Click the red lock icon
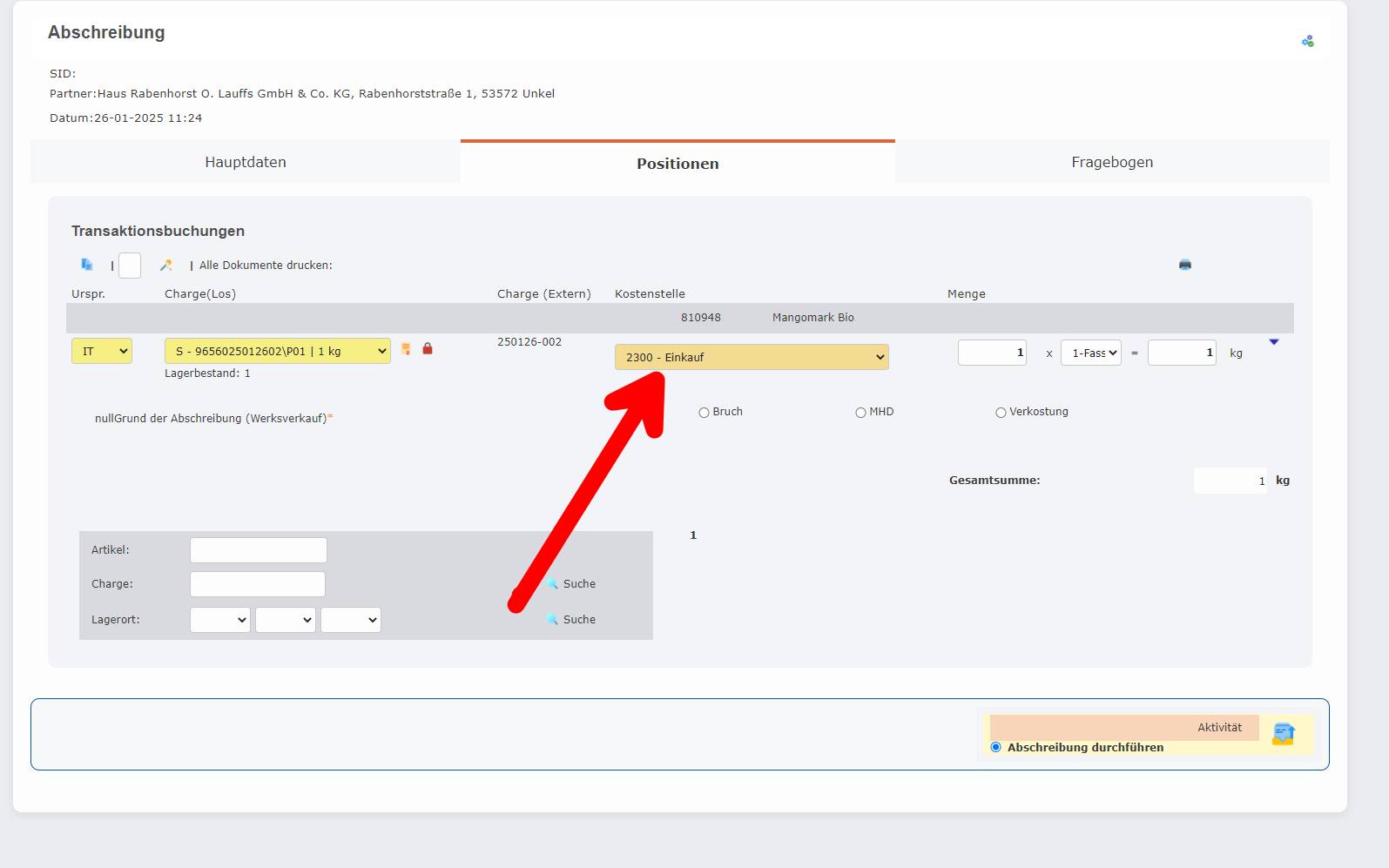The height and width of the screenshot is (868, 1389). pos(428,349)
